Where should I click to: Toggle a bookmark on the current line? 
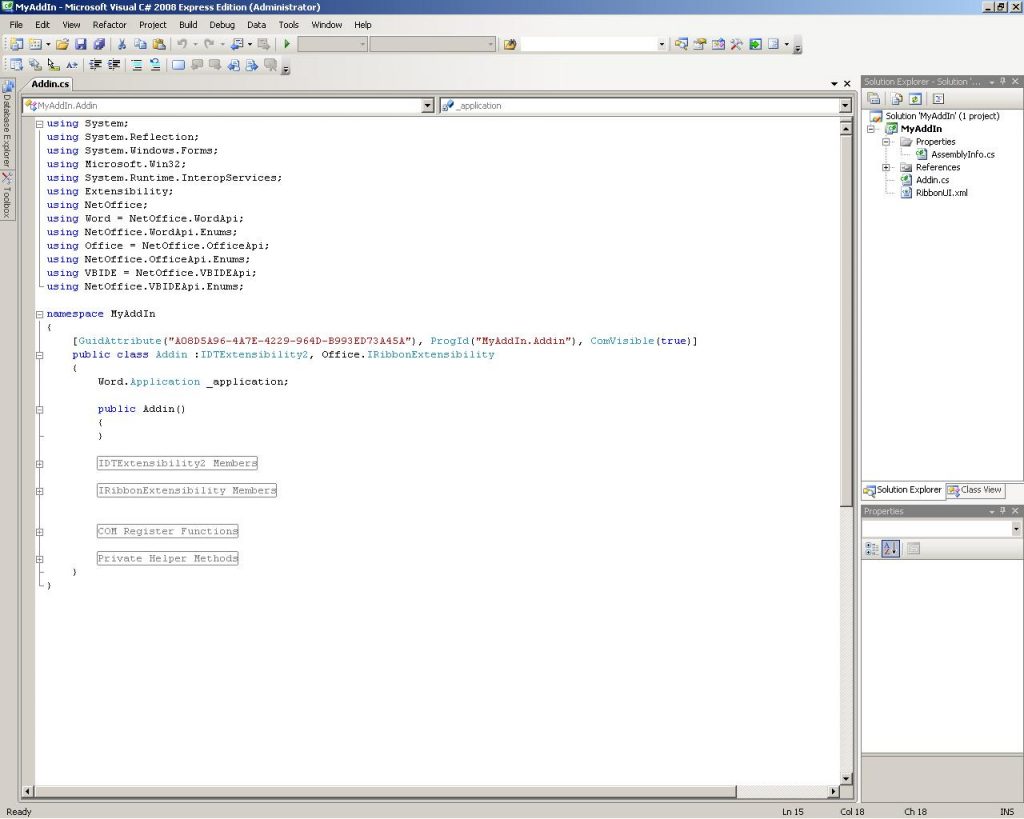pos(178,65)
